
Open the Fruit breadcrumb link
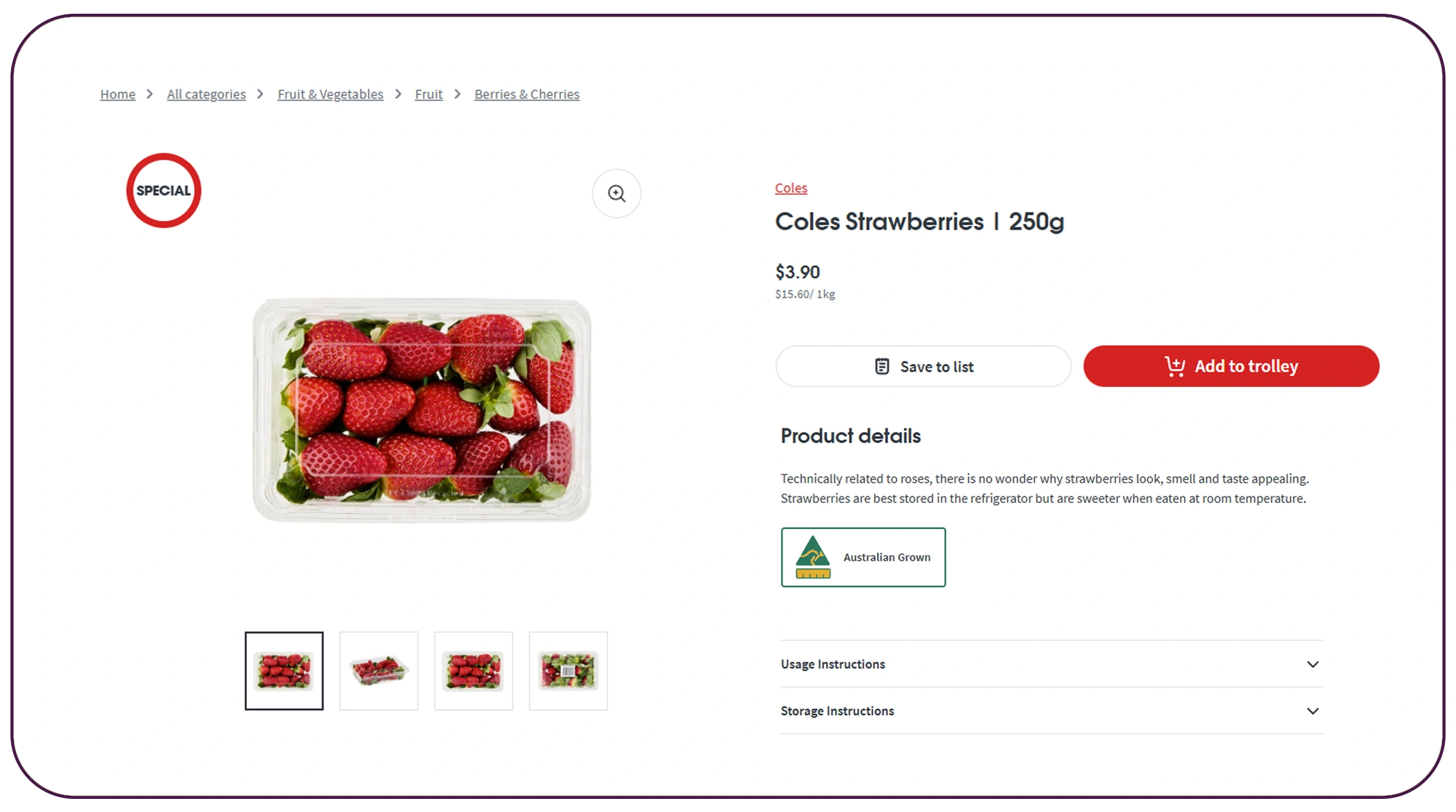coord(429,94)
